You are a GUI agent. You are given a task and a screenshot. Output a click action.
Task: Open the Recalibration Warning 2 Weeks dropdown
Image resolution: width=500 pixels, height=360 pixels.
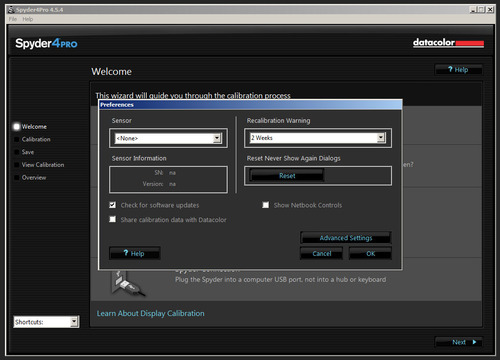318,138
